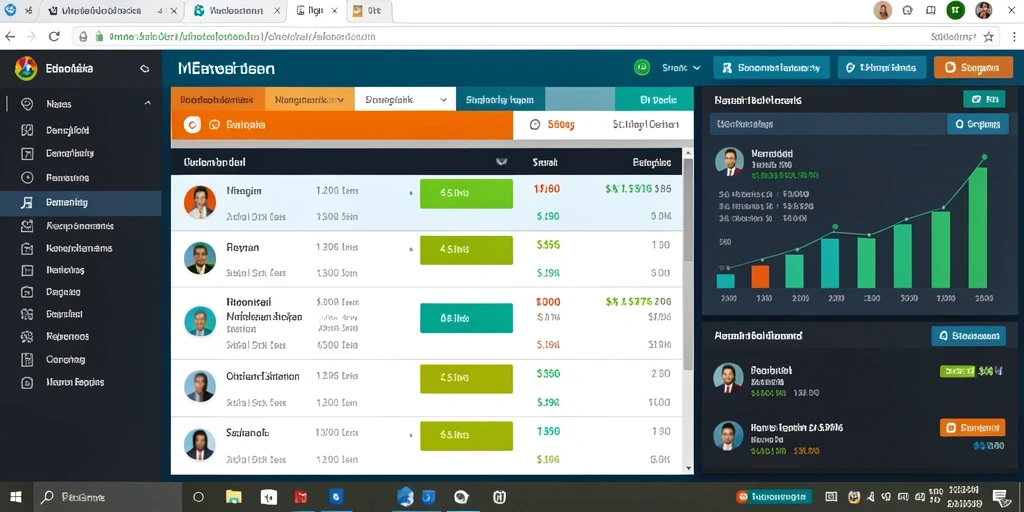Click the green circular icon in the header
The height and width of the screenshot is (512, 1024).
(x=641, y=67)
